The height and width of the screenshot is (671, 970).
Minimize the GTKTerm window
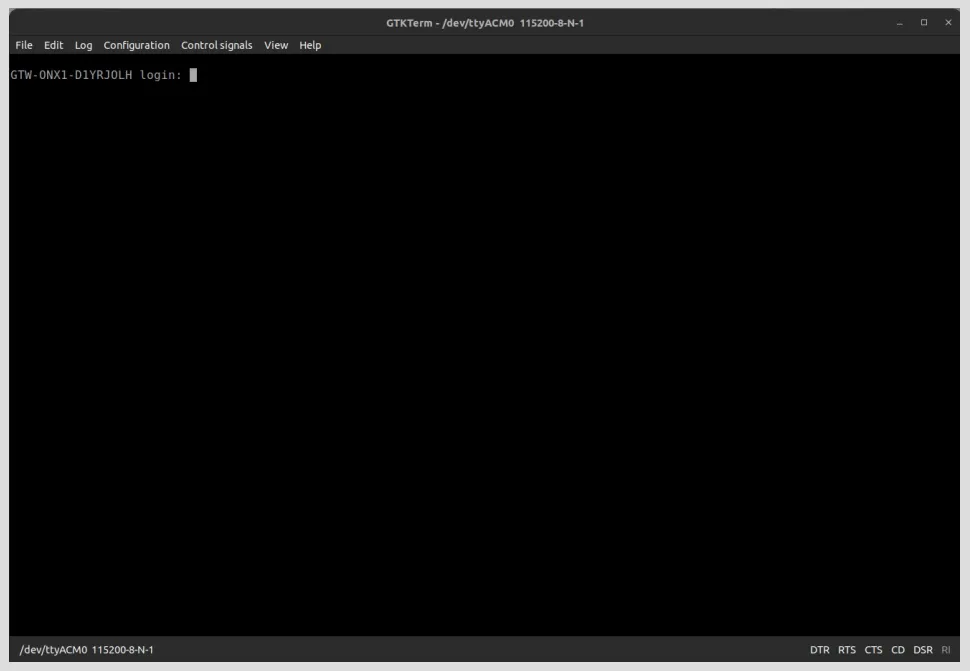(x=899, y=23)
